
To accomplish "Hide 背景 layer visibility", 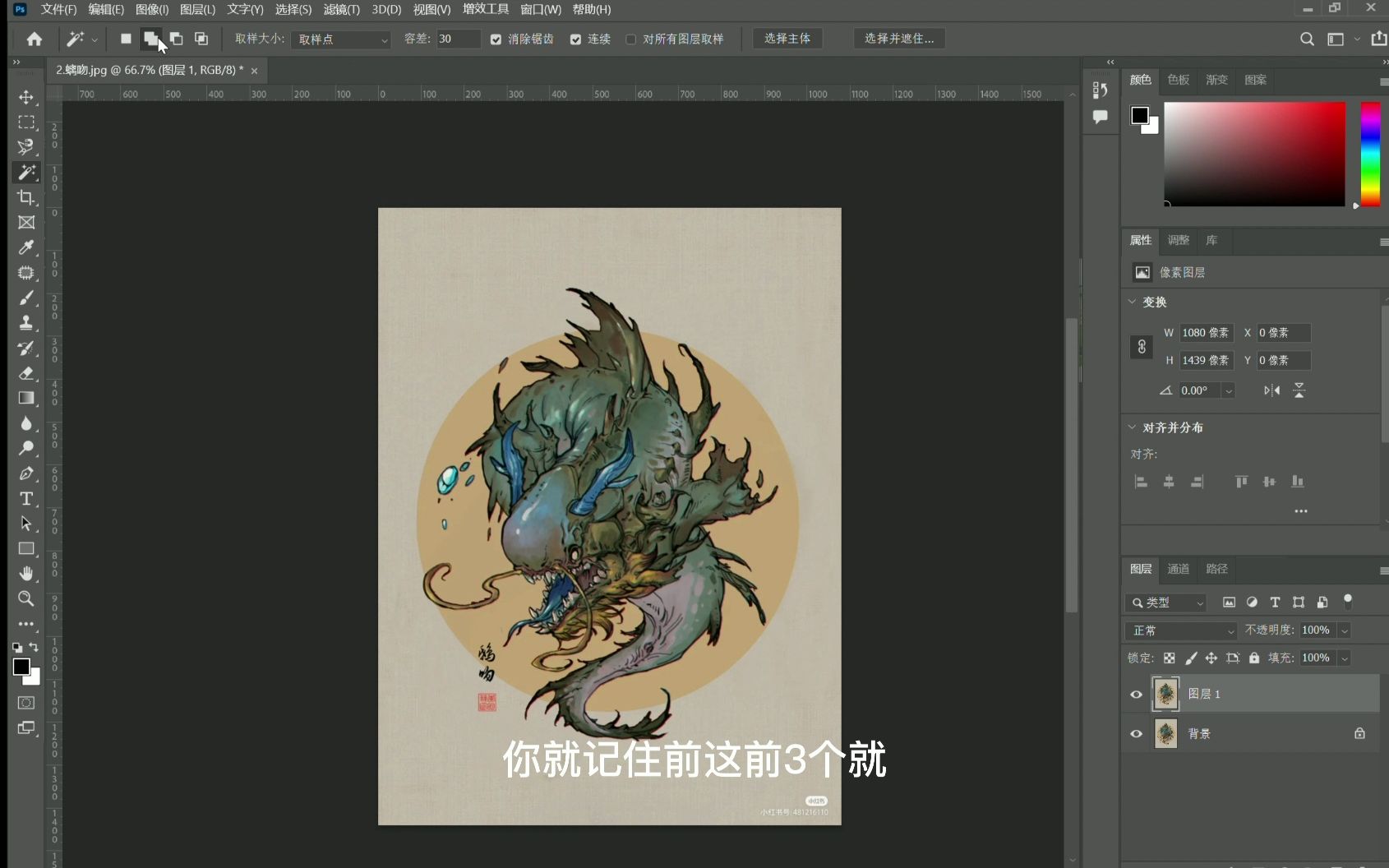I will [x=1137, y=734].
